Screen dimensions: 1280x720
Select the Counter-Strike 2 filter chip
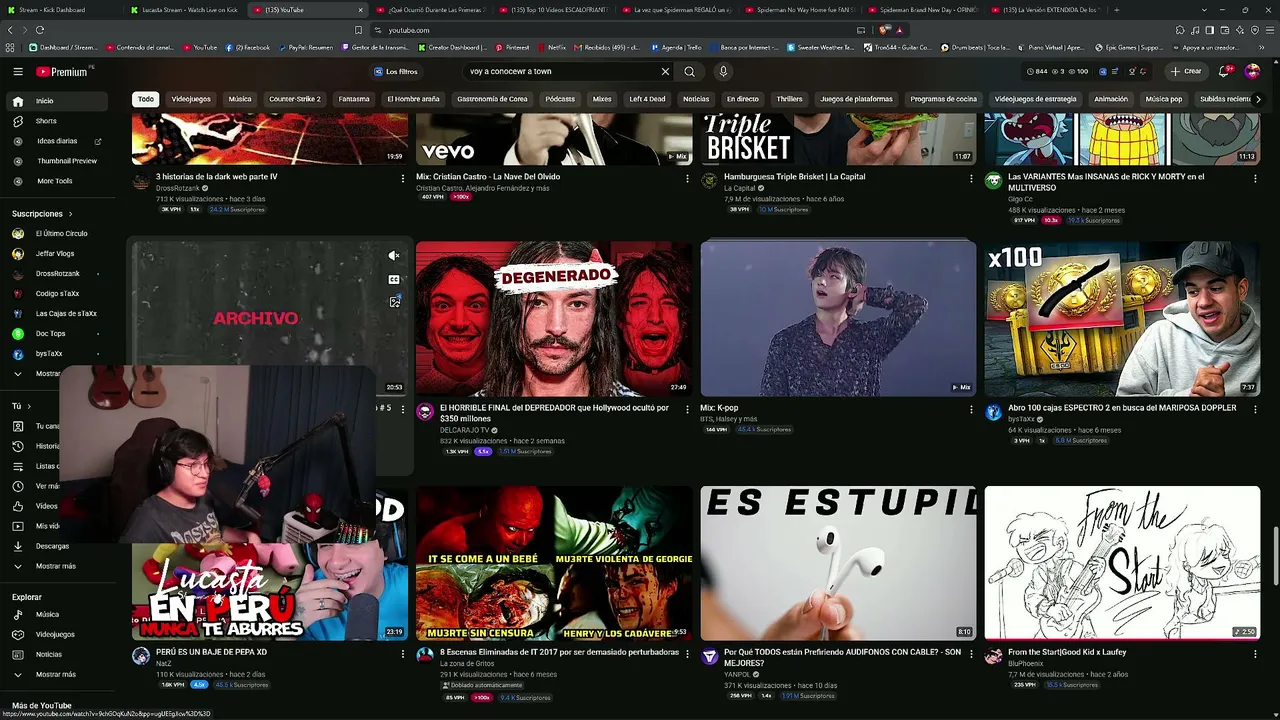[294, 99]
